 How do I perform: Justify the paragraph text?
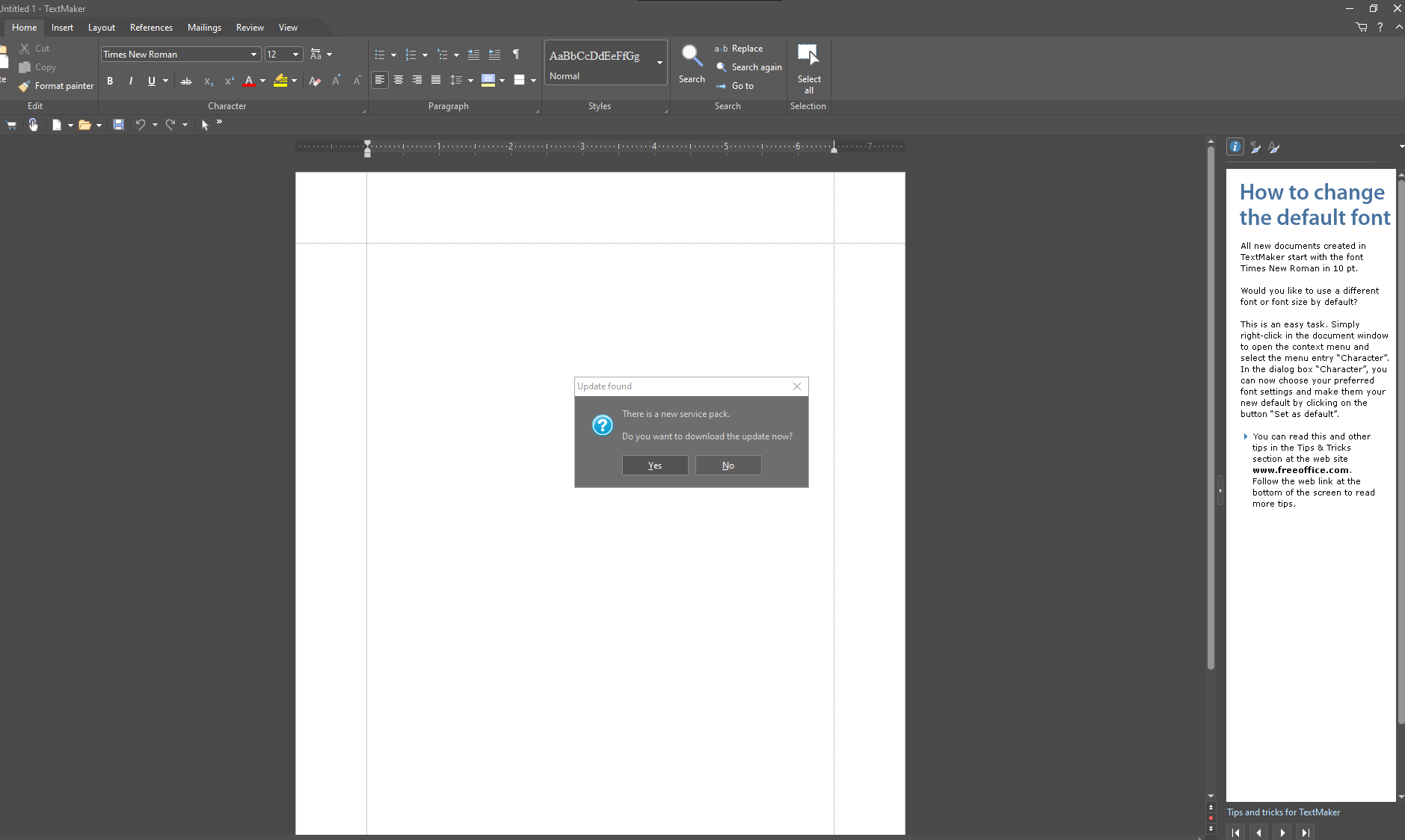436,80
